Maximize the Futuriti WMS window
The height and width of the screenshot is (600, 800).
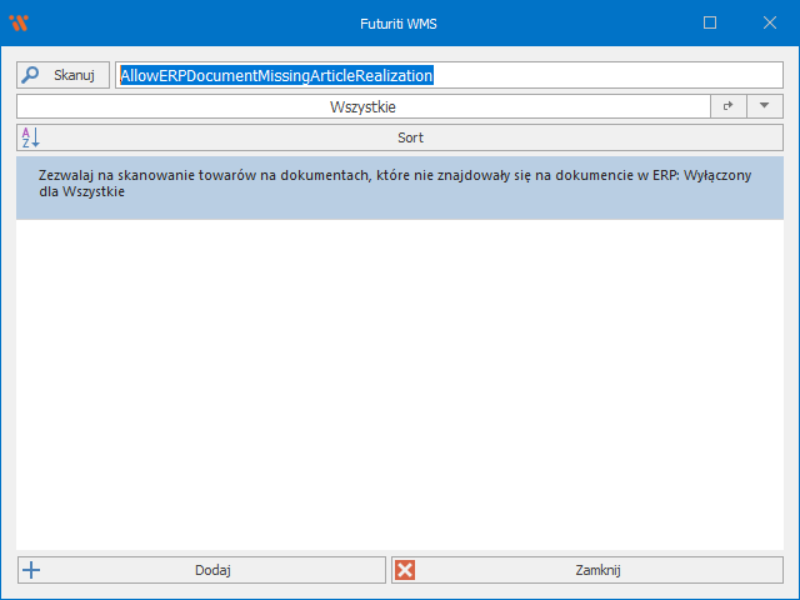710,23
